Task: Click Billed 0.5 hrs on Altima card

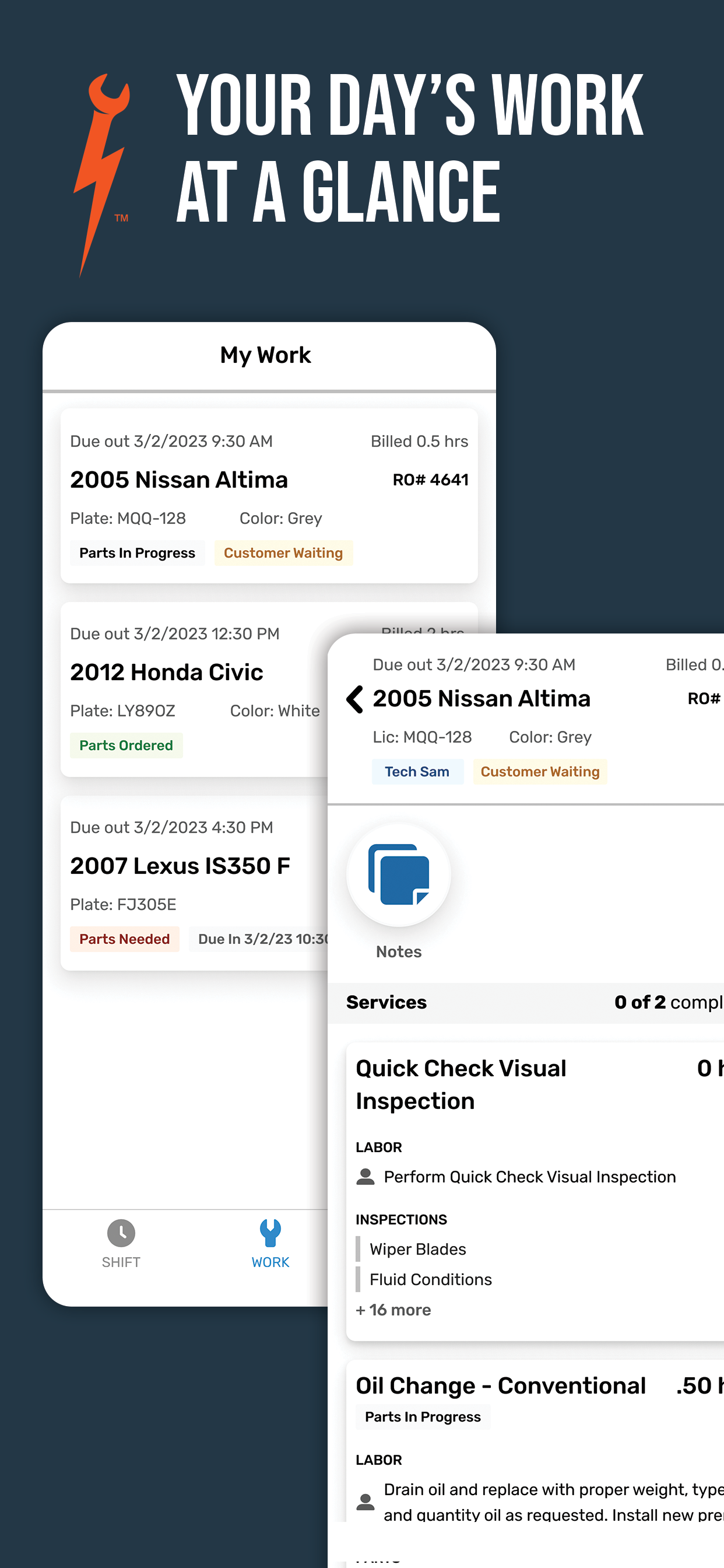Action: (420, 442)
